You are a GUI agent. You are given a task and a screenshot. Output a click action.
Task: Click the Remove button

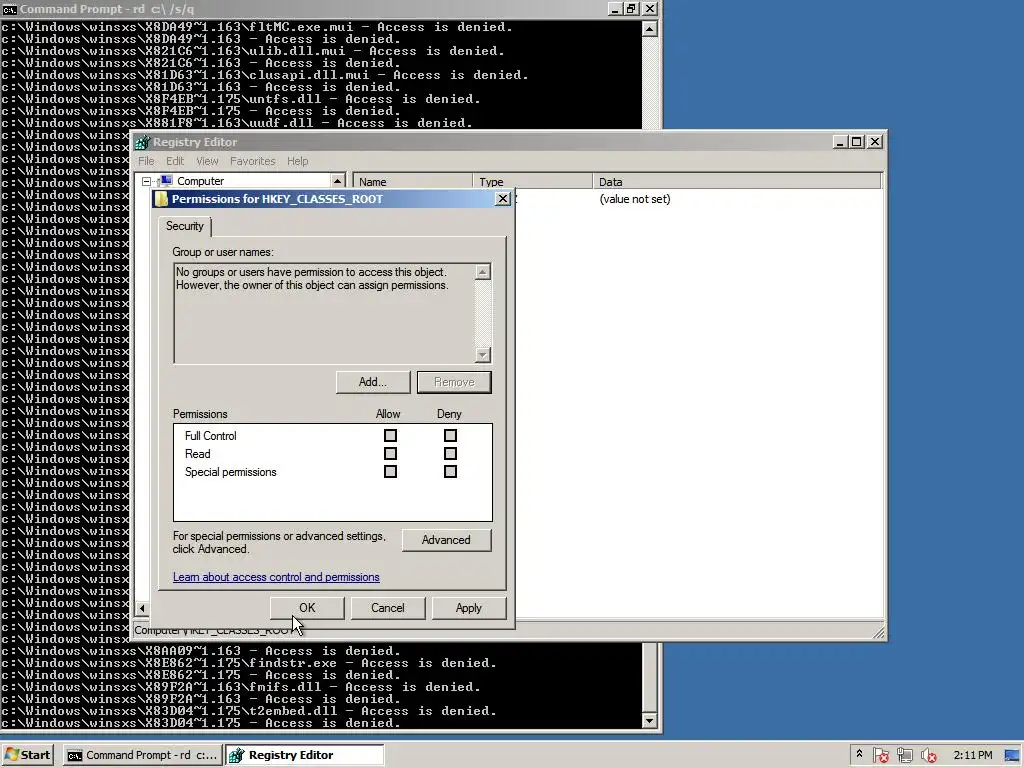tap(454, 382)
